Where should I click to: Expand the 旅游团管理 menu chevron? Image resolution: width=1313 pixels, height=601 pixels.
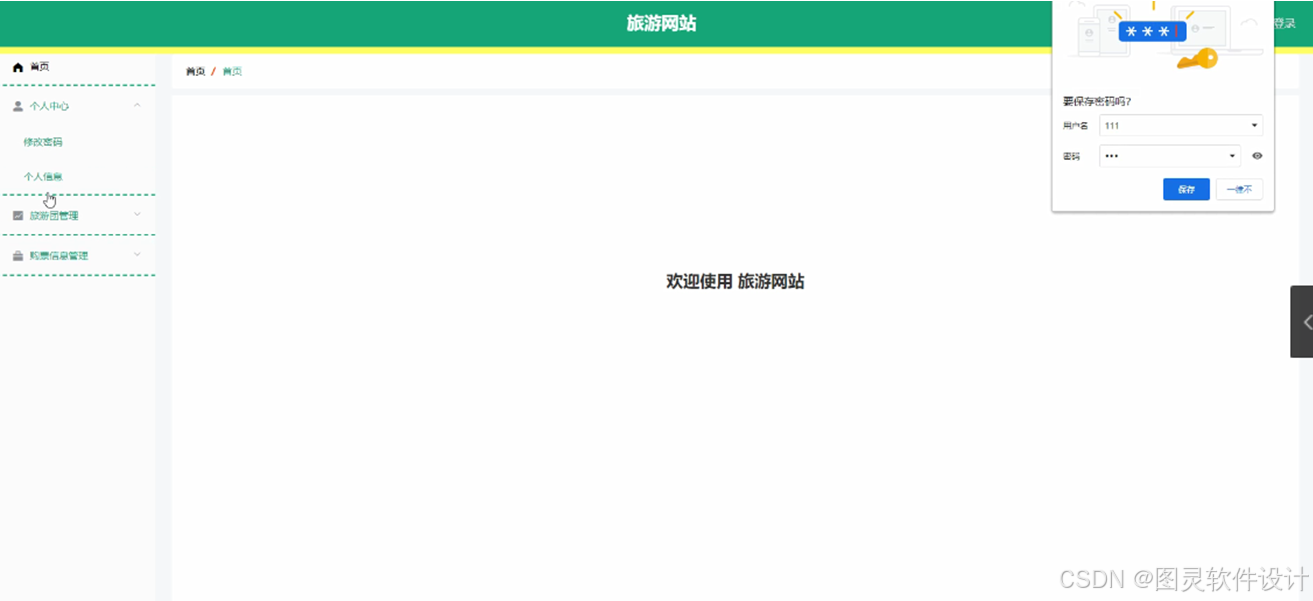(137, 214)
